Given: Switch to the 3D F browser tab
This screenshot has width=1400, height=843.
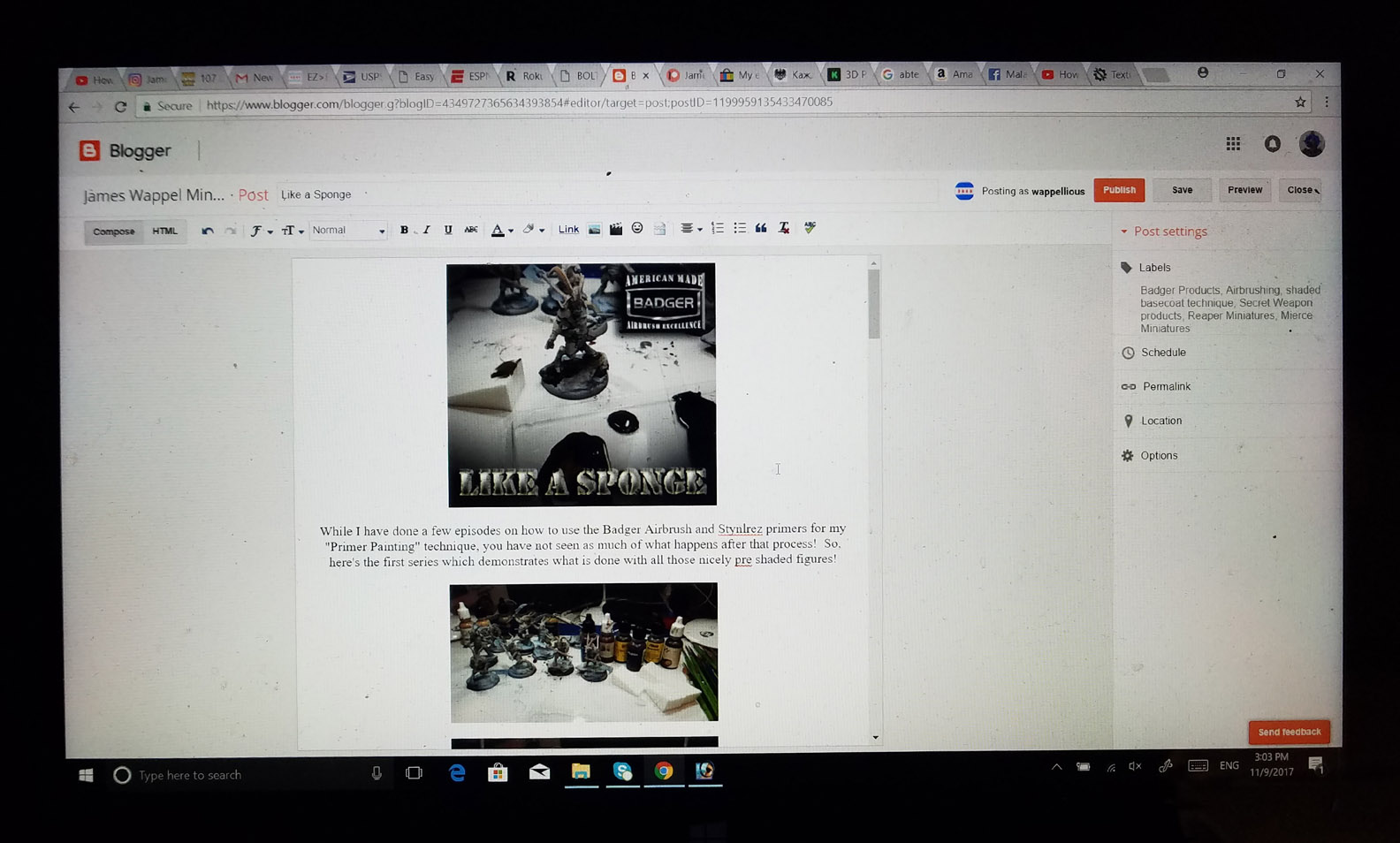Looking at the screenshot, I should [x=848, y=75].
